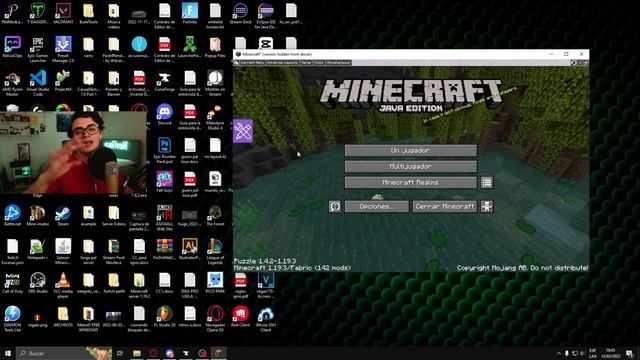Image resolution: width=640 pixels, height=360 pixels.
Task: Open DAEMON Tools Lite desktop icon
Action: (12, 319)
